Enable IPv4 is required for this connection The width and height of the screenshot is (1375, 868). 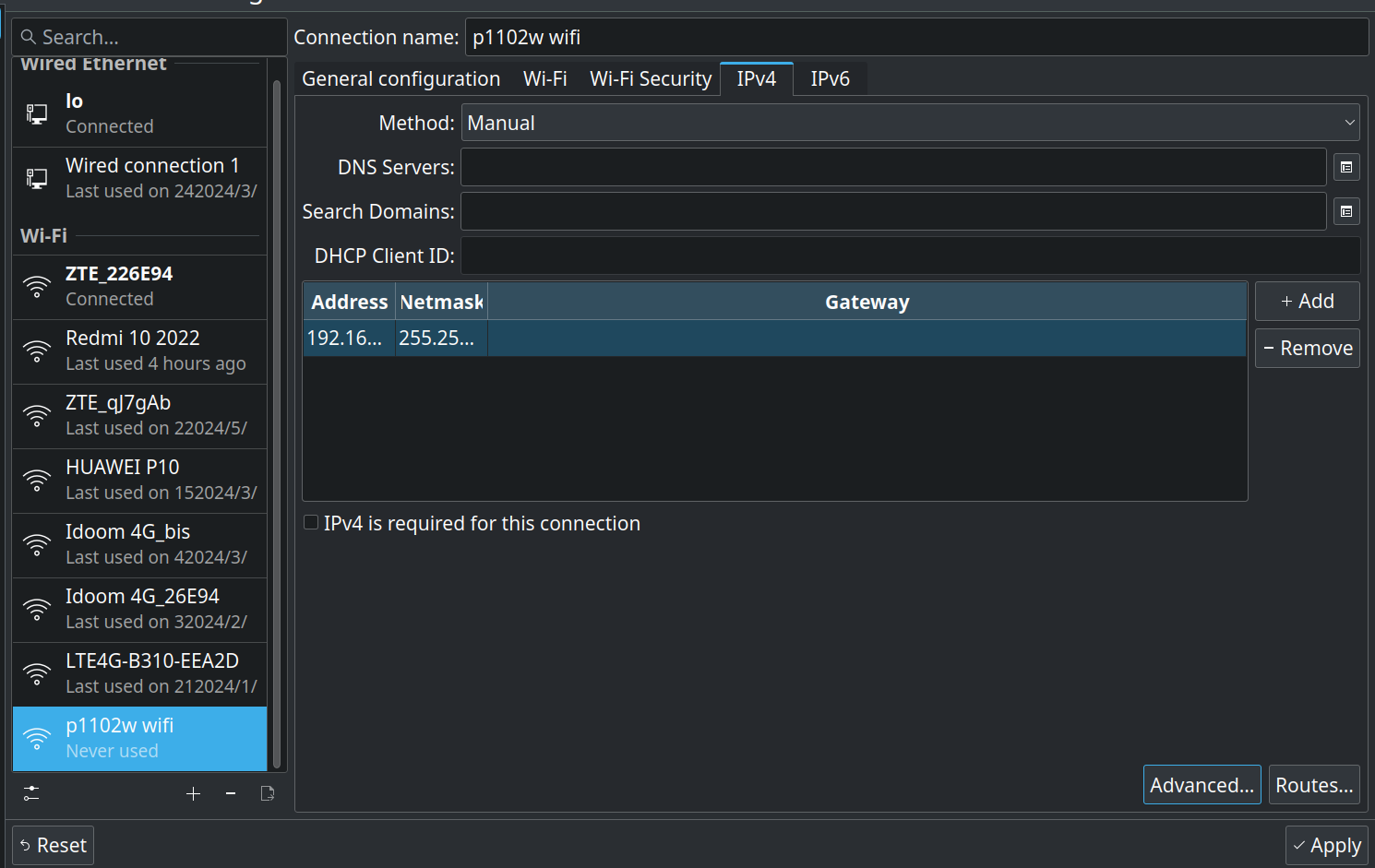311,523
